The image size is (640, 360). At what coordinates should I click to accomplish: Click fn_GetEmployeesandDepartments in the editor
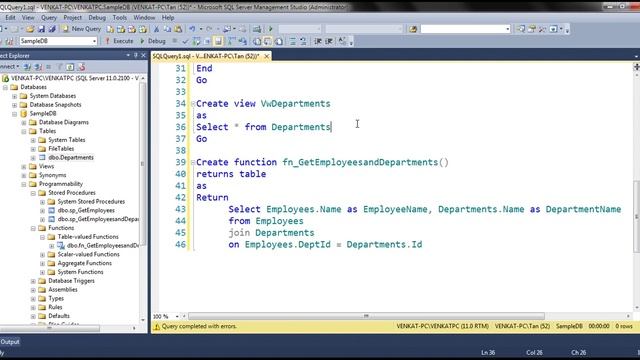pos(360,162)
